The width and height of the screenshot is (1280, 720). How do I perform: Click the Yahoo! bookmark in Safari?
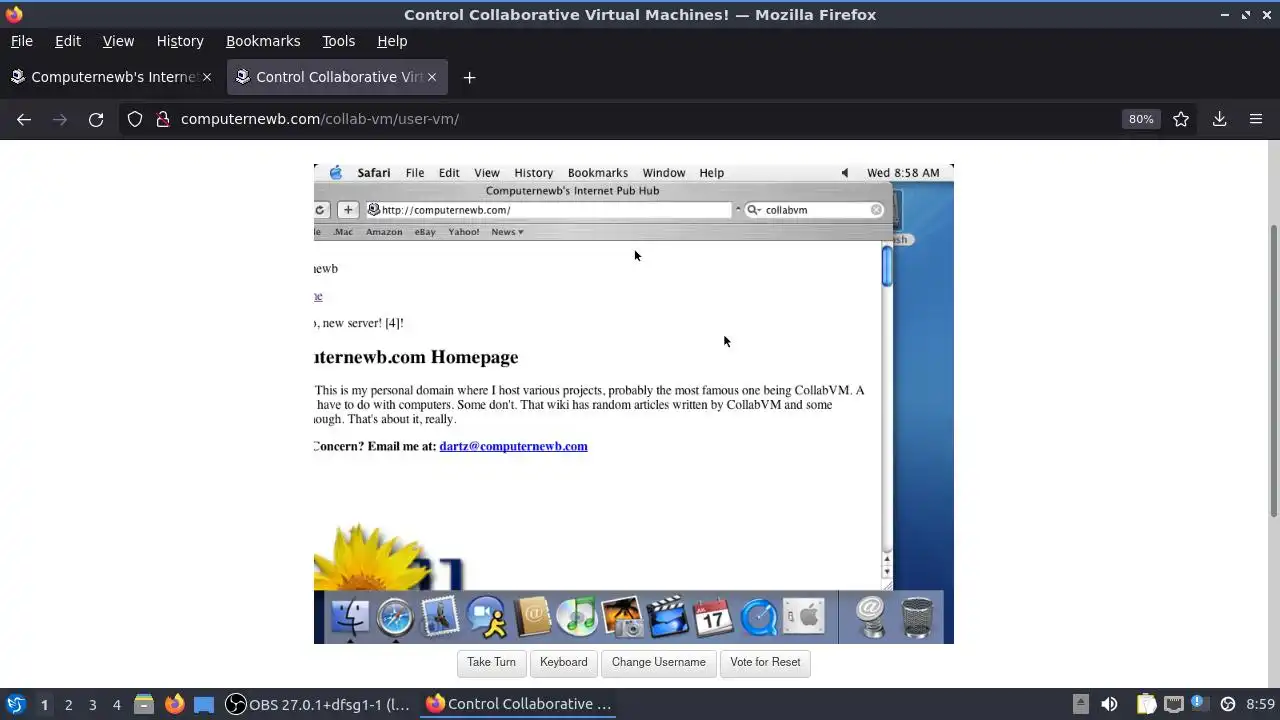point(463,232)
